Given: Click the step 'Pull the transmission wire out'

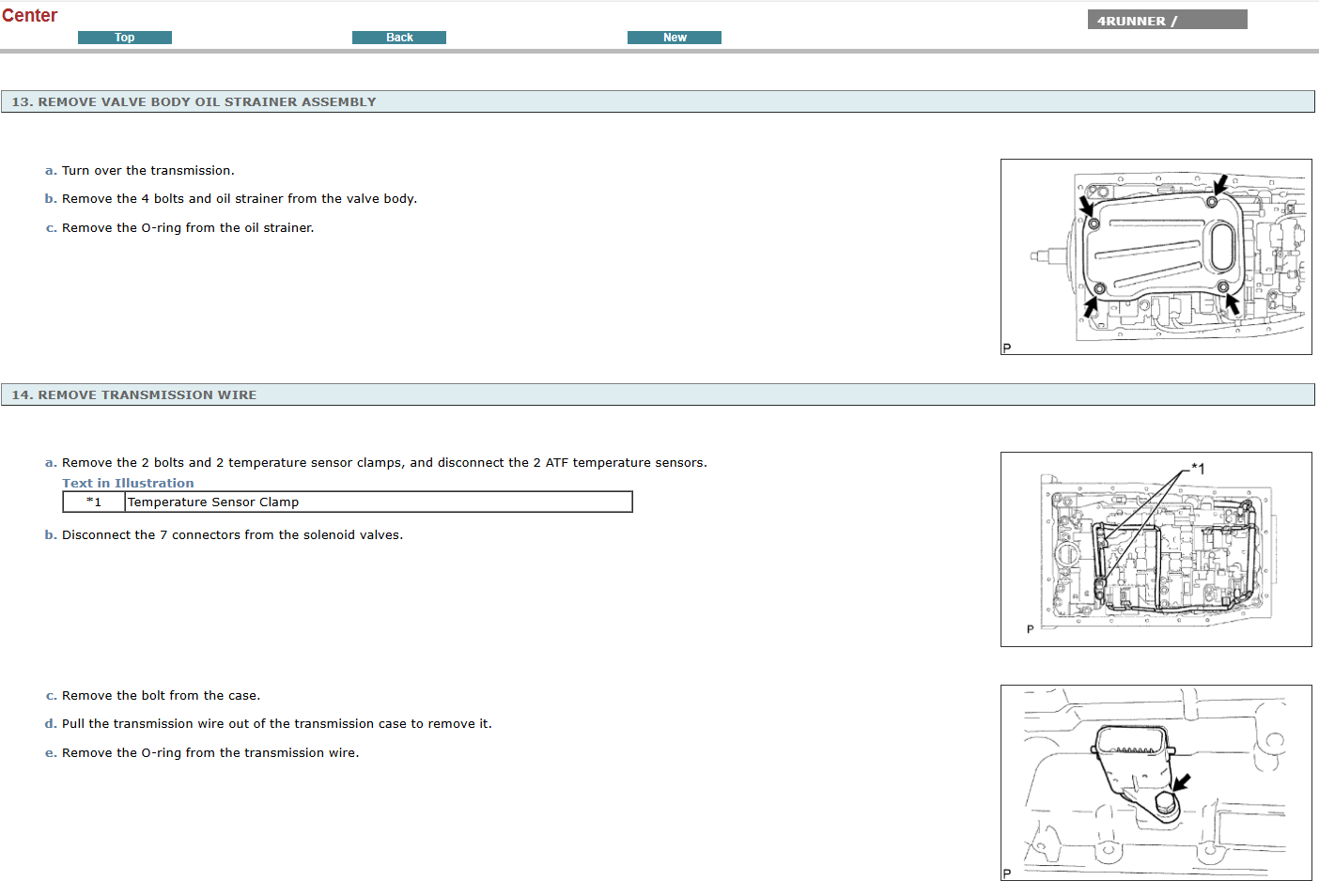Looking at the screenshot, I should (276, 724).
